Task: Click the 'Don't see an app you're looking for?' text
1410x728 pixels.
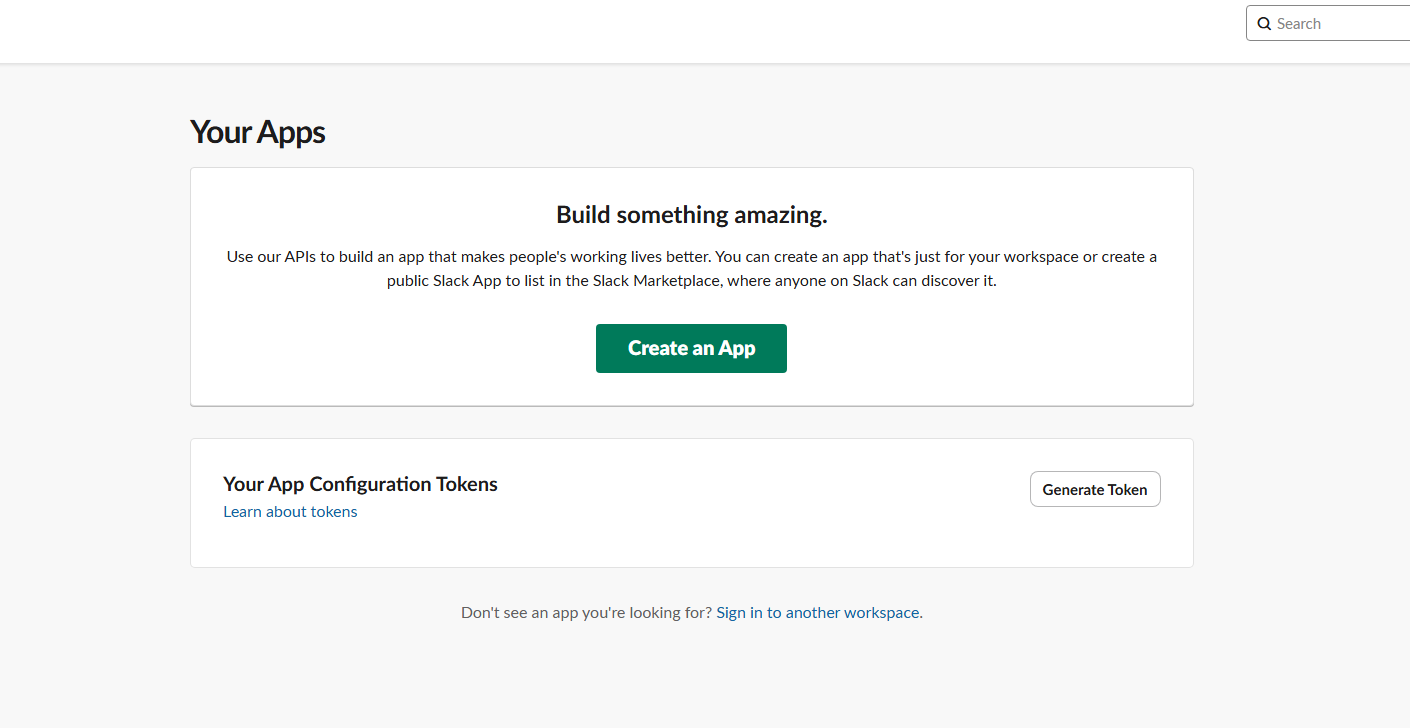Action: point(586,612)
